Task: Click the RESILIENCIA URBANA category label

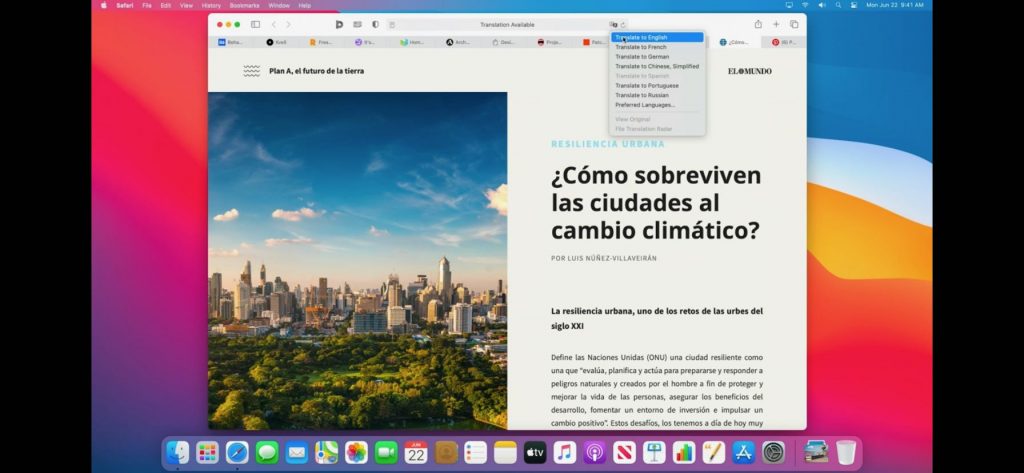Action: pyautogui.click(x=608, y=144)
